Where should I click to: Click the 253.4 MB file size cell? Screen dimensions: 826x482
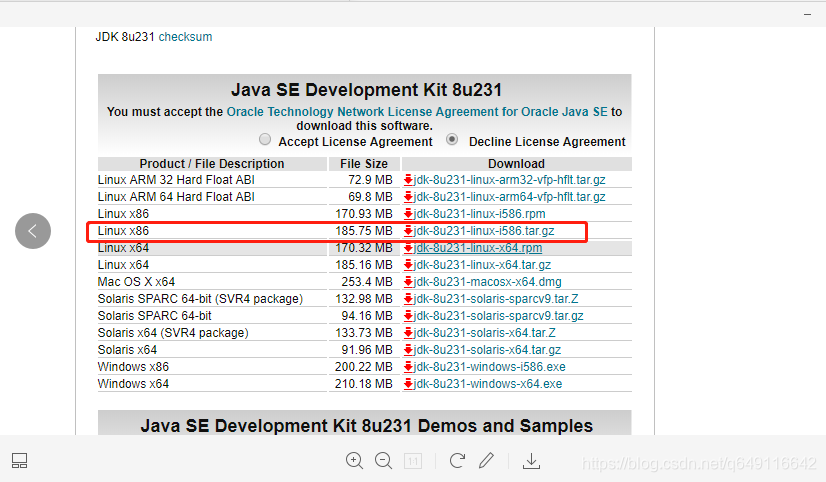point(367,282)
